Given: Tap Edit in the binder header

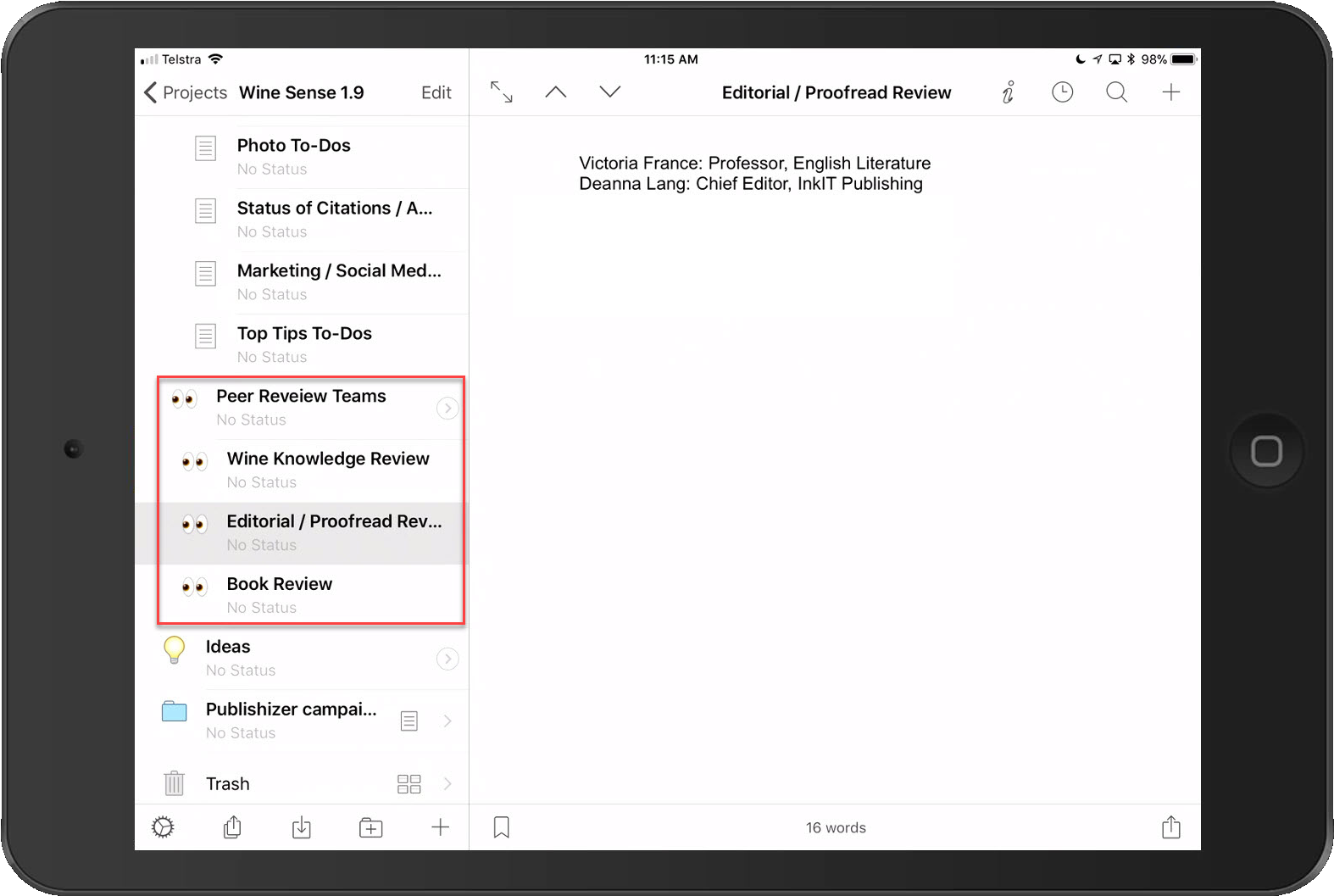Looking at the screenshot, I should coord(436,92).
